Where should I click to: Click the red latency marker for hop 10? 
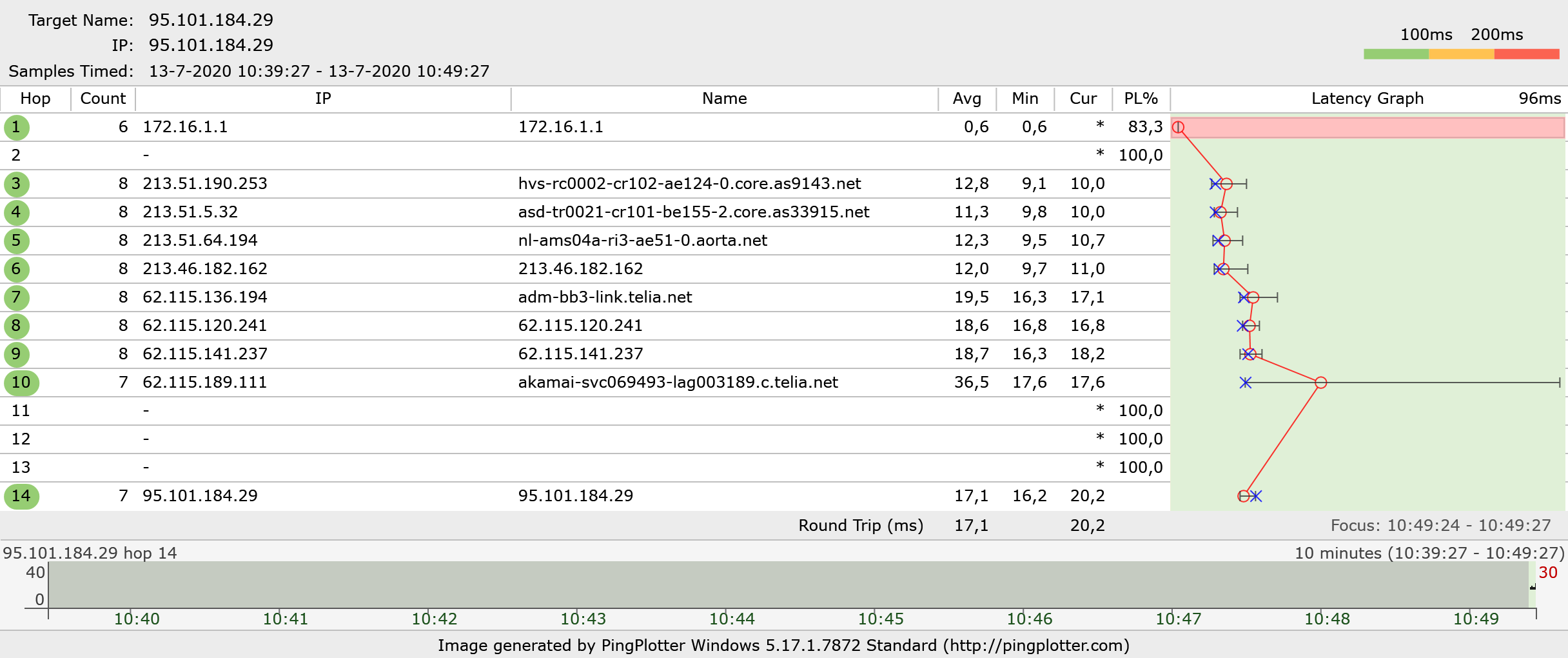(x=1320, y=383)
